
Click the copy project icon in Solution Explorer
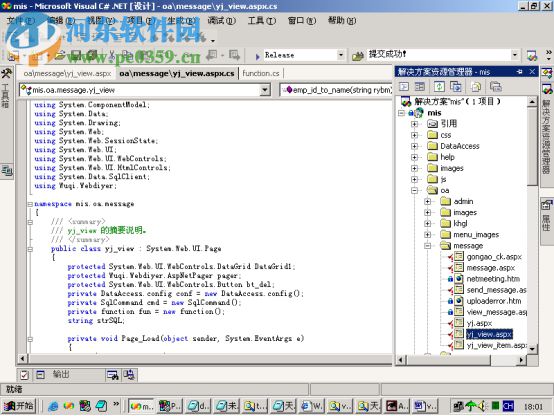[x=455, y=87]
